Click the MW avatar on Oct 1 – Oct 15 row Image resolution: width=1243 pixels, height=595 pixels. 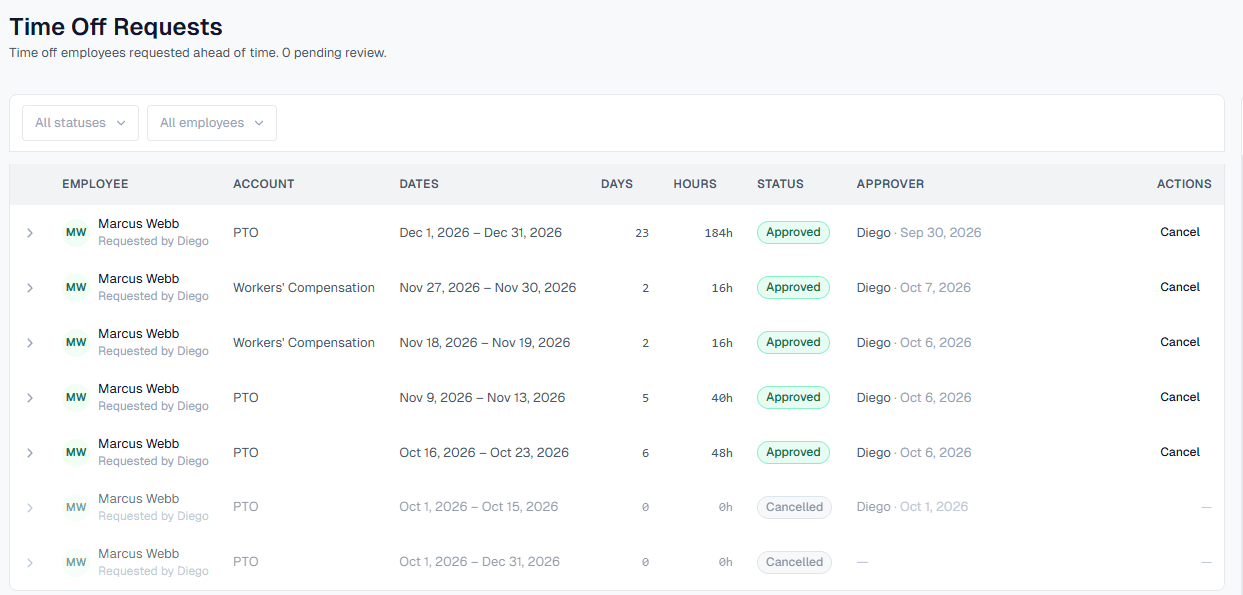(76, 508)
